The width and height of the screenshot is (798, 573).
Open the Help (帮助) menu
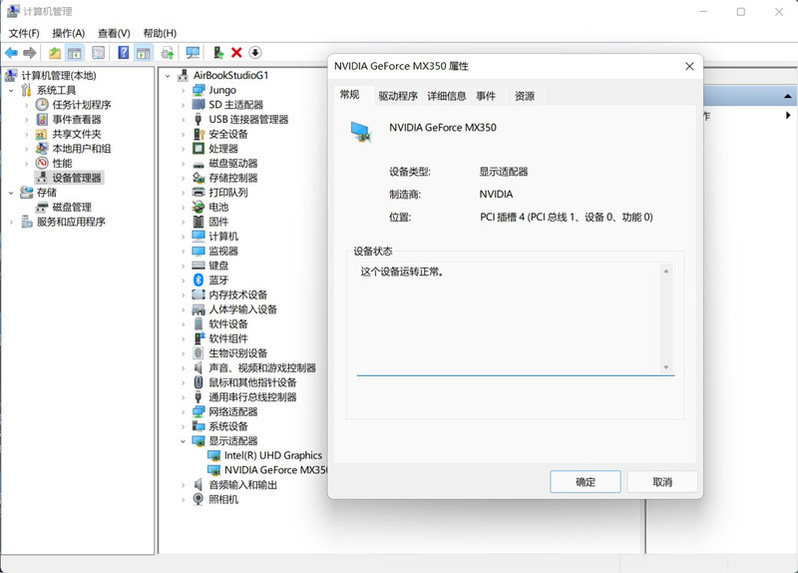(160, 33)
